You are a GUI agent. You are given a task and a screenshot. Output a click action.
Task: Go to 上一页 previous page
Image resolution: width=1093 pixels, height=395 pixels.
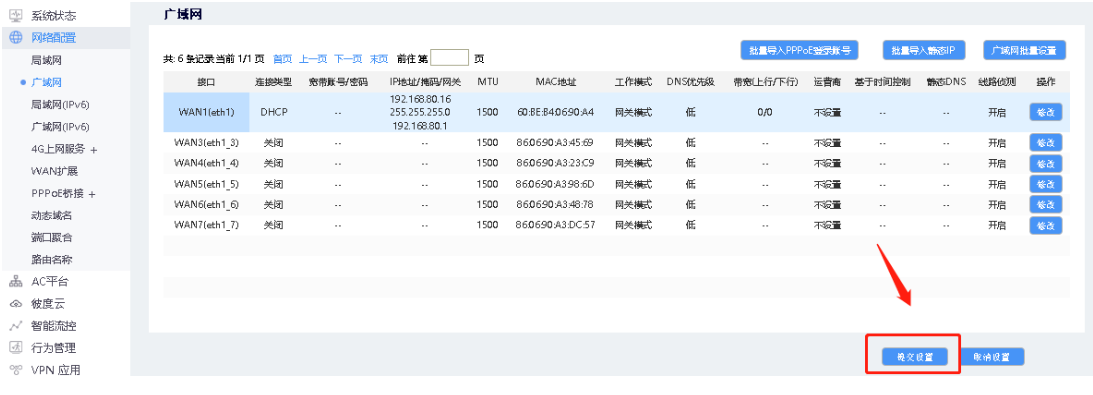pyautogui.click(x=313, y=59)
